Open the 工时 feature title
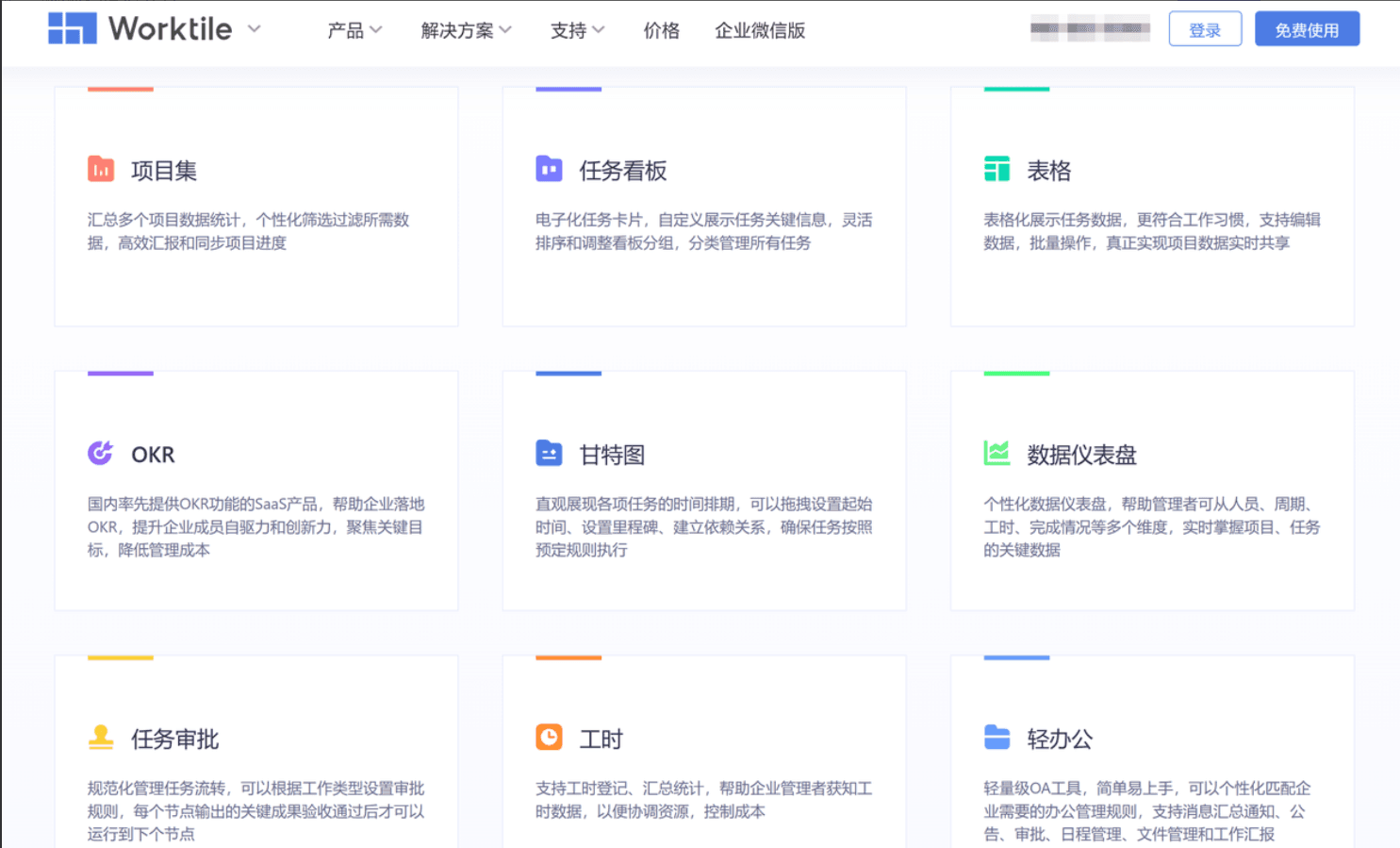1400x848 pixels. tap(601, 740)
